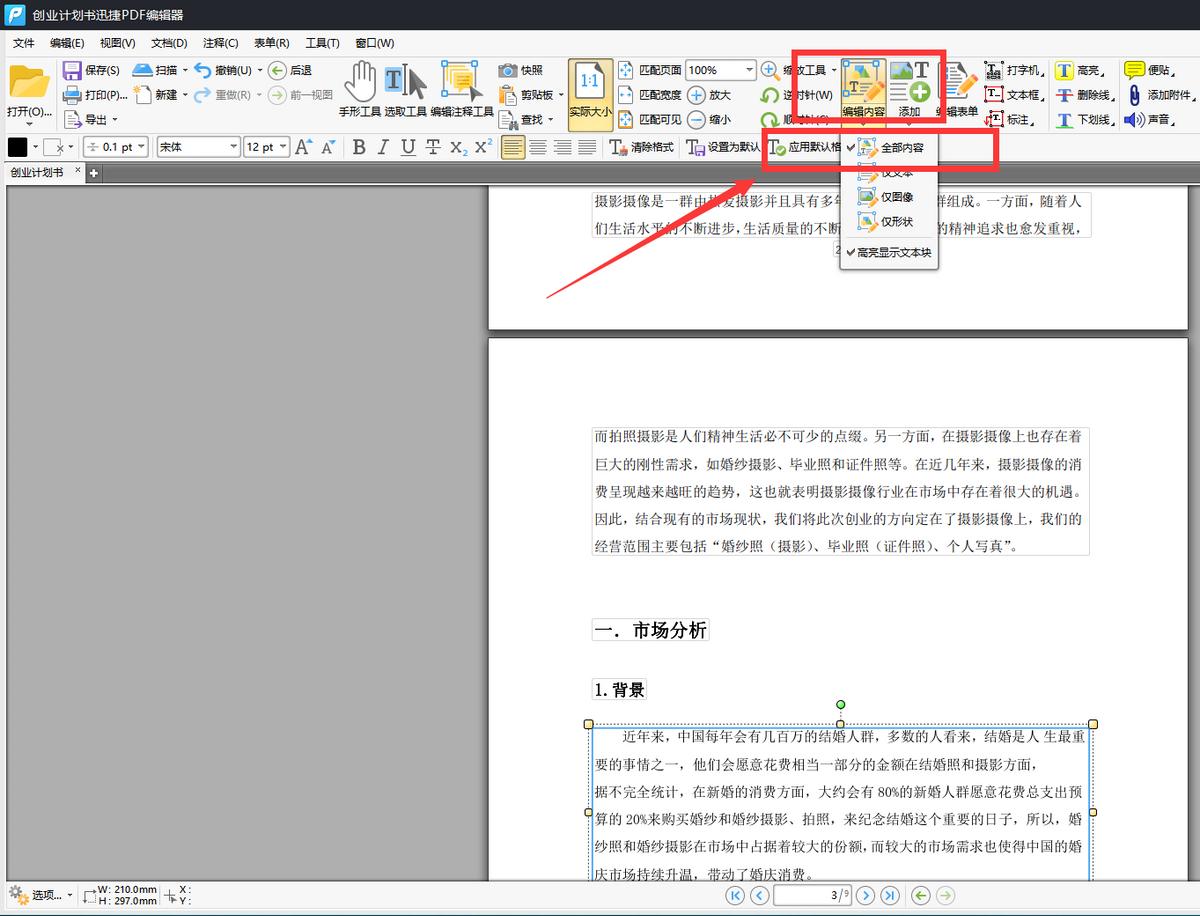Toggle bold formatting
Image resolution: width=1200 pixels, height=916 pixels.
pos(358,147)
